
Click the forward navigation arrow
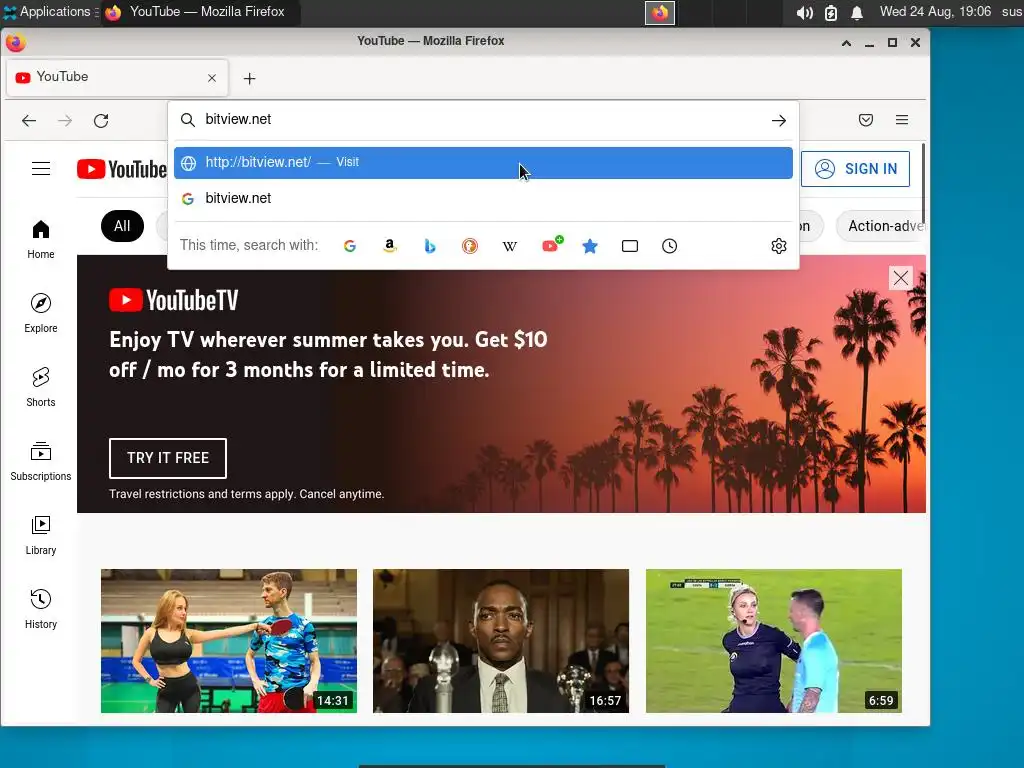[x=65, y=121]
